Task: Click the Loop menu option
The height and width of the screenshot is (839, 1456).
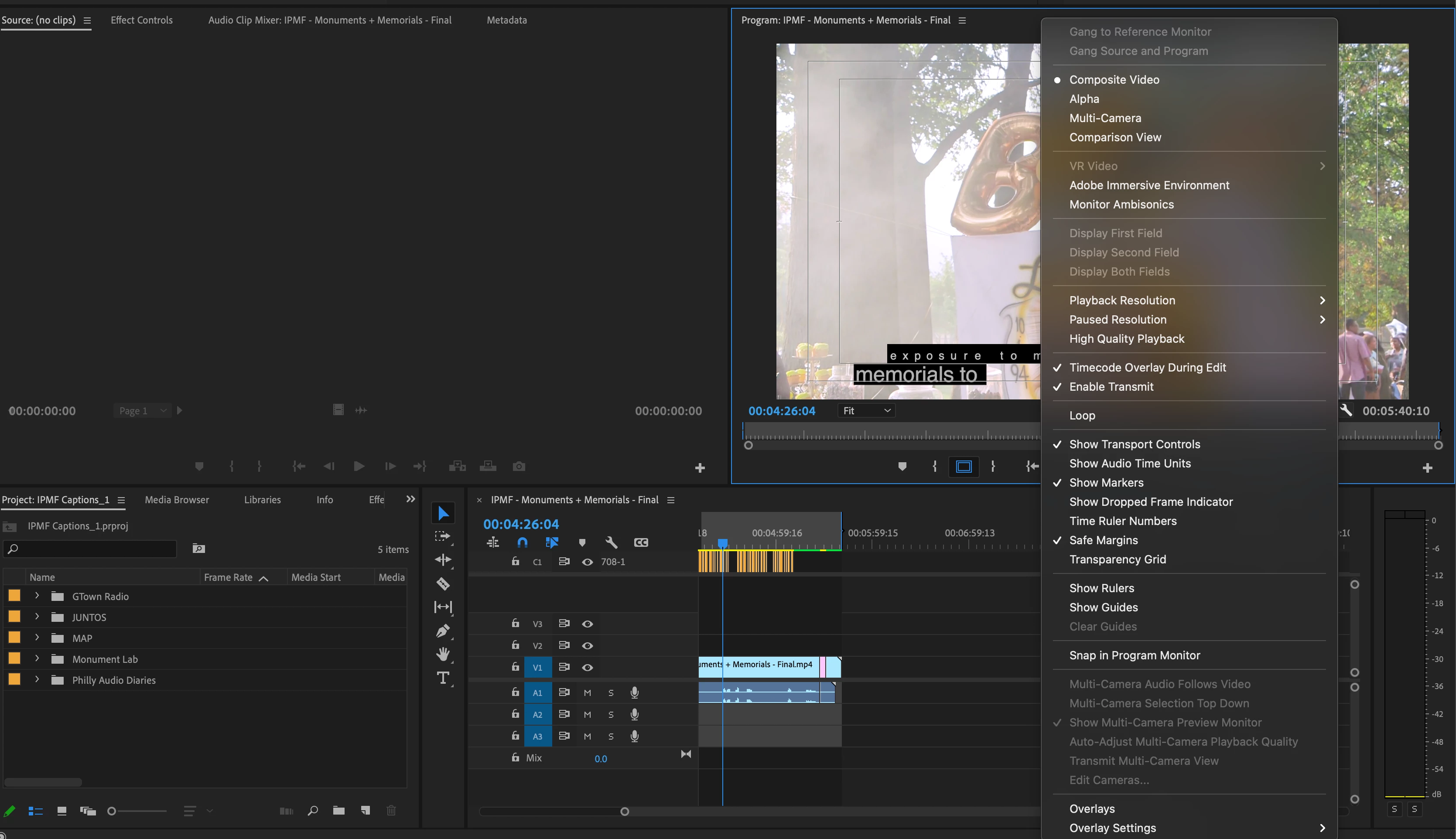Action: tap(1082, 416)
